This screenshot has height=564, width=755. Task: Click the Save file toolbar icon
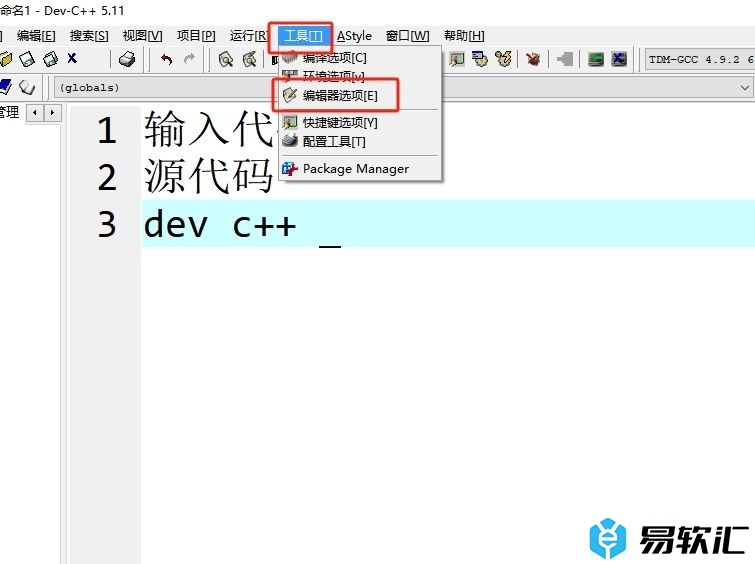coord(27,59)
